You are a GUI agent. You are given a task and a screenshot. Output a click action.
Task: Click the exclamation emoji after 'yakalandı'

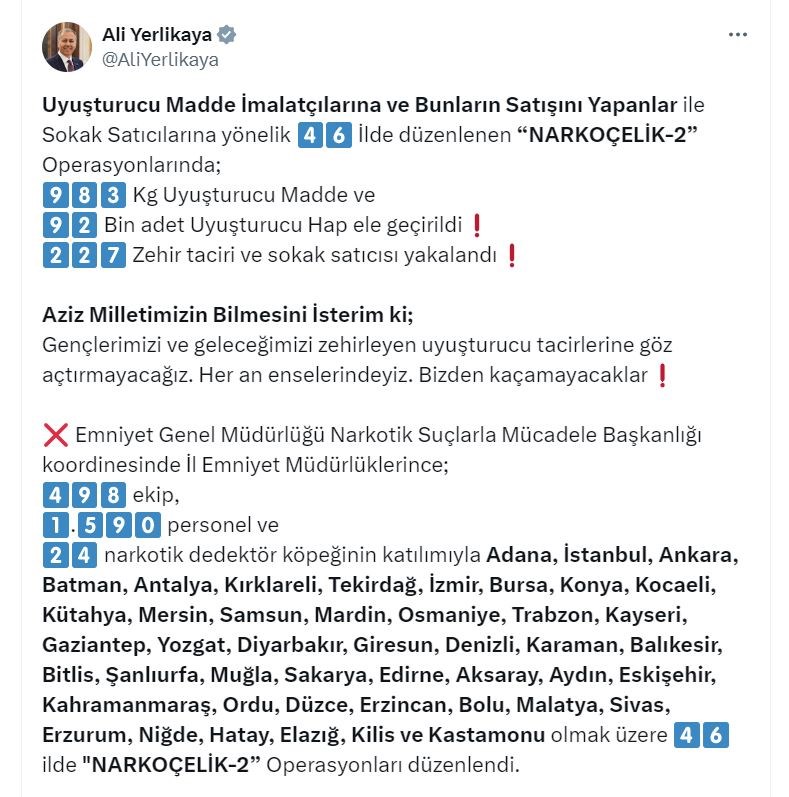512,255
